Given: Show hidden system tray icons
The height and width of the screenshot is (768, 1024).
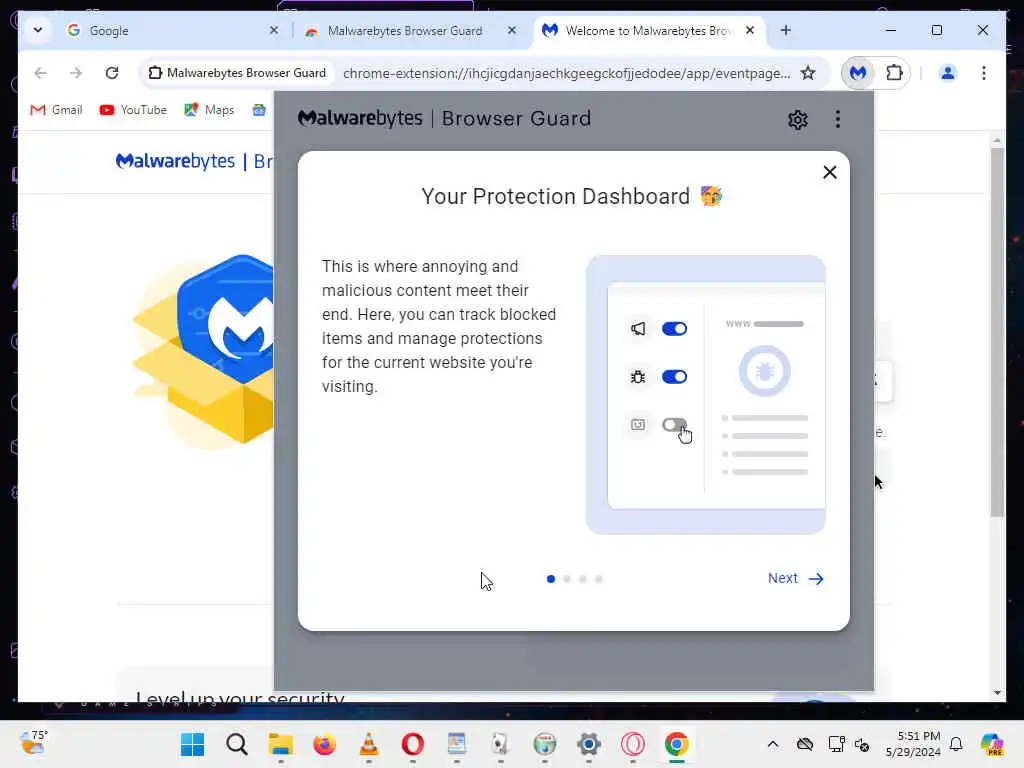Looking at the screenshot, I should click(773, 744).
